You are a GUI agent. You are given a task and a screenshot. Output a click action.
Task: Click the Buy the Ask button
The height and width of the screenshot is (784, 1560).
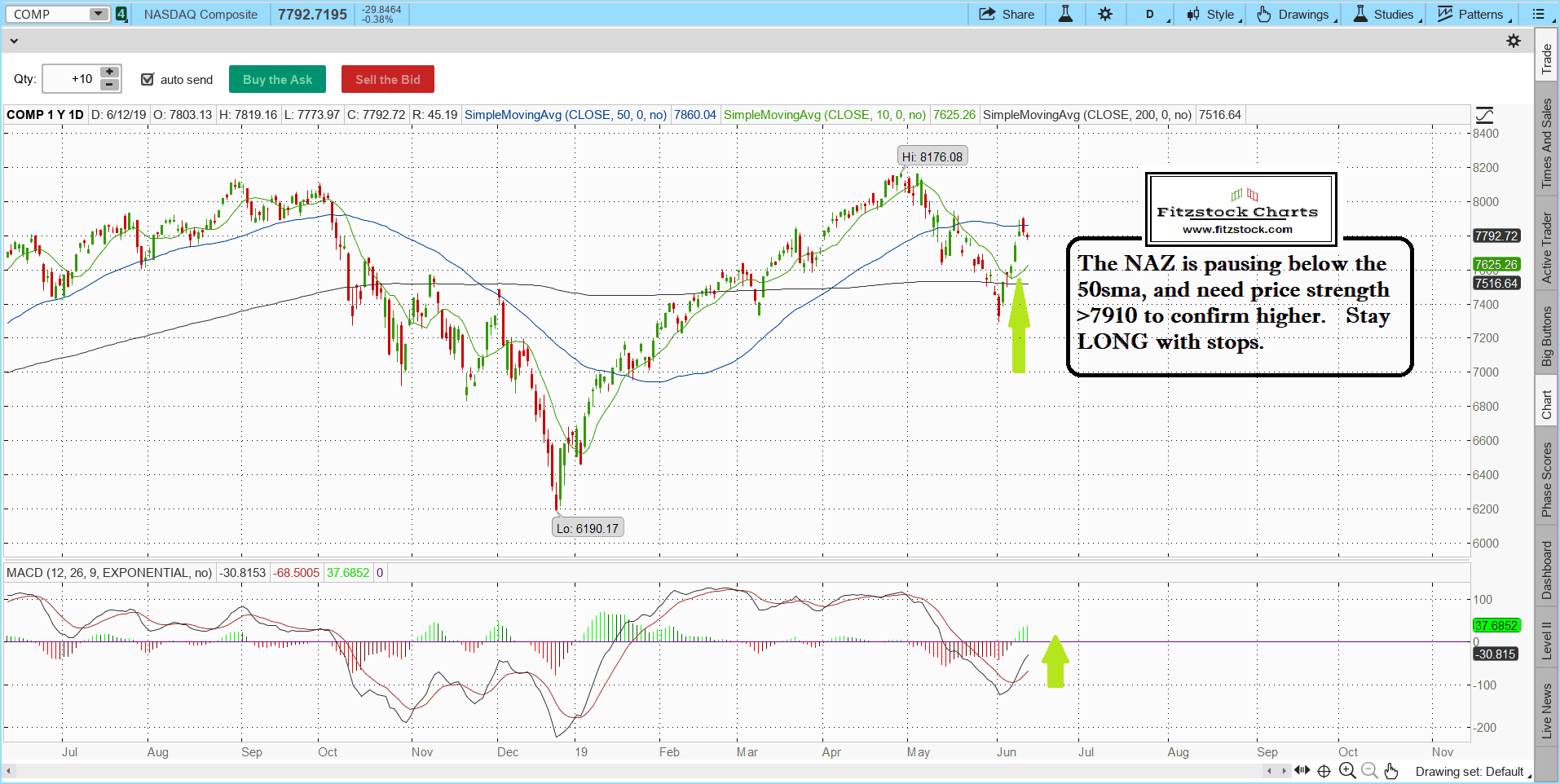click(277, 79)
